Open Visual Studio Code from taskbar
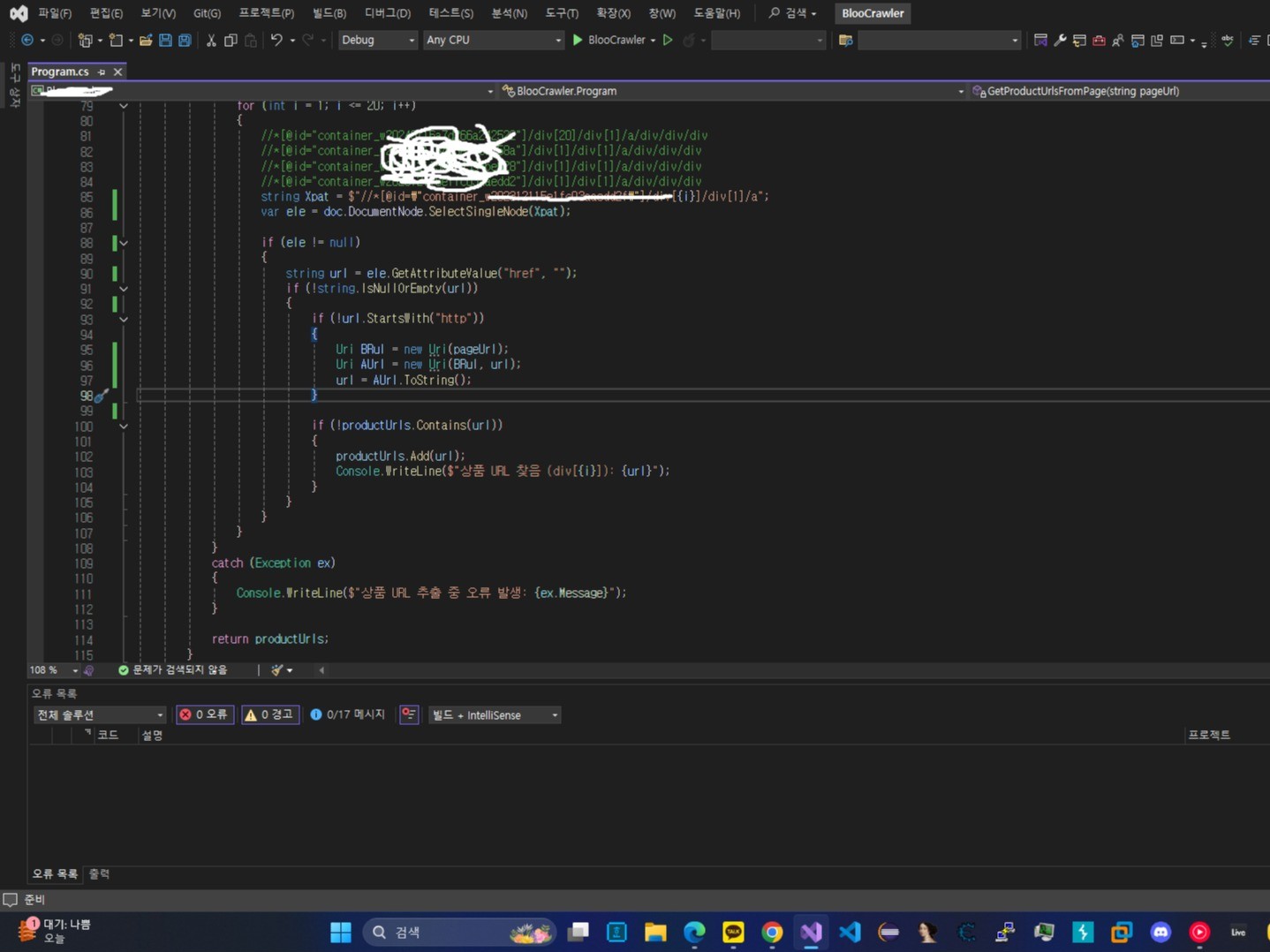 coord(850,933)
